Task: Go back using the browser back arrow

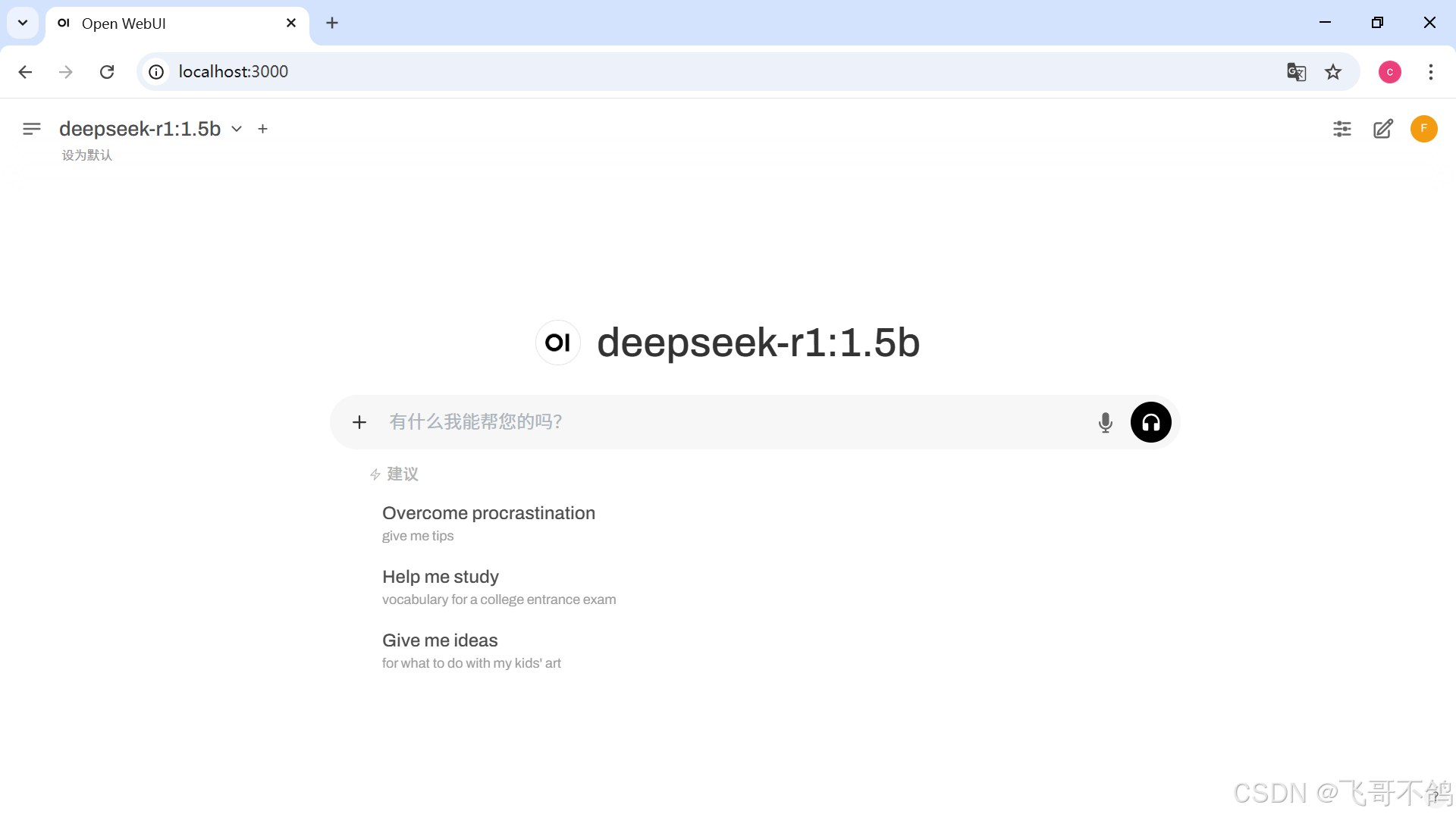Action: pos(25,72)
